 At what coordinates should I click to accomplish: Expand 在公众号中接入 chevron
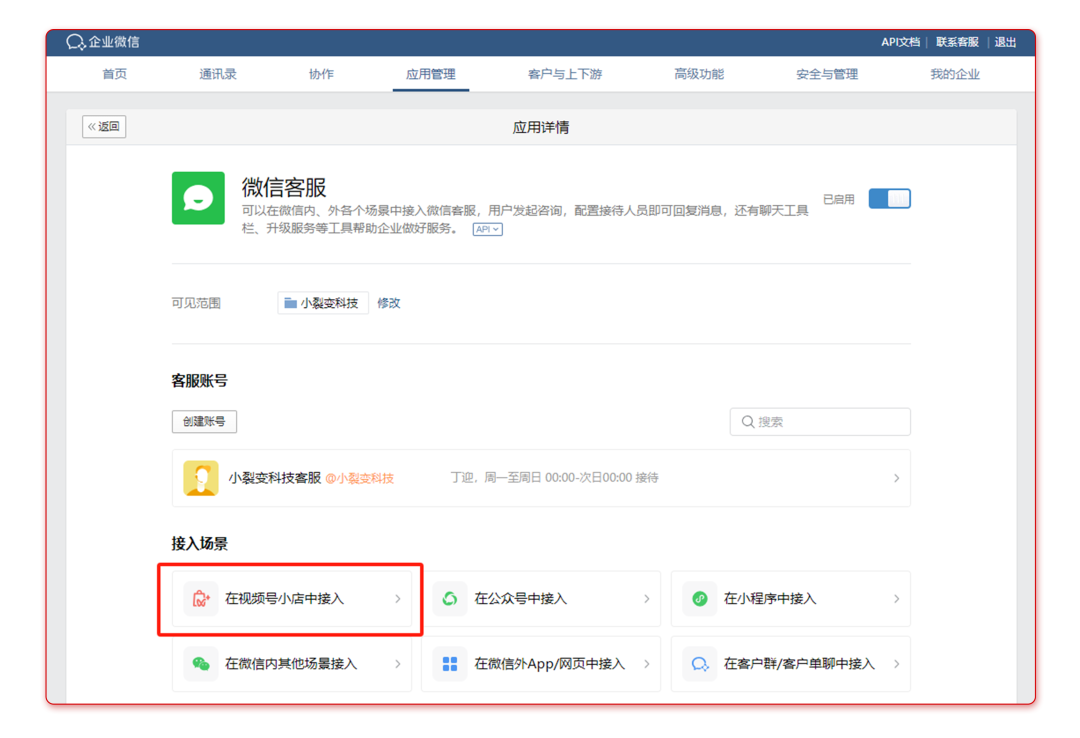[647, 599]
